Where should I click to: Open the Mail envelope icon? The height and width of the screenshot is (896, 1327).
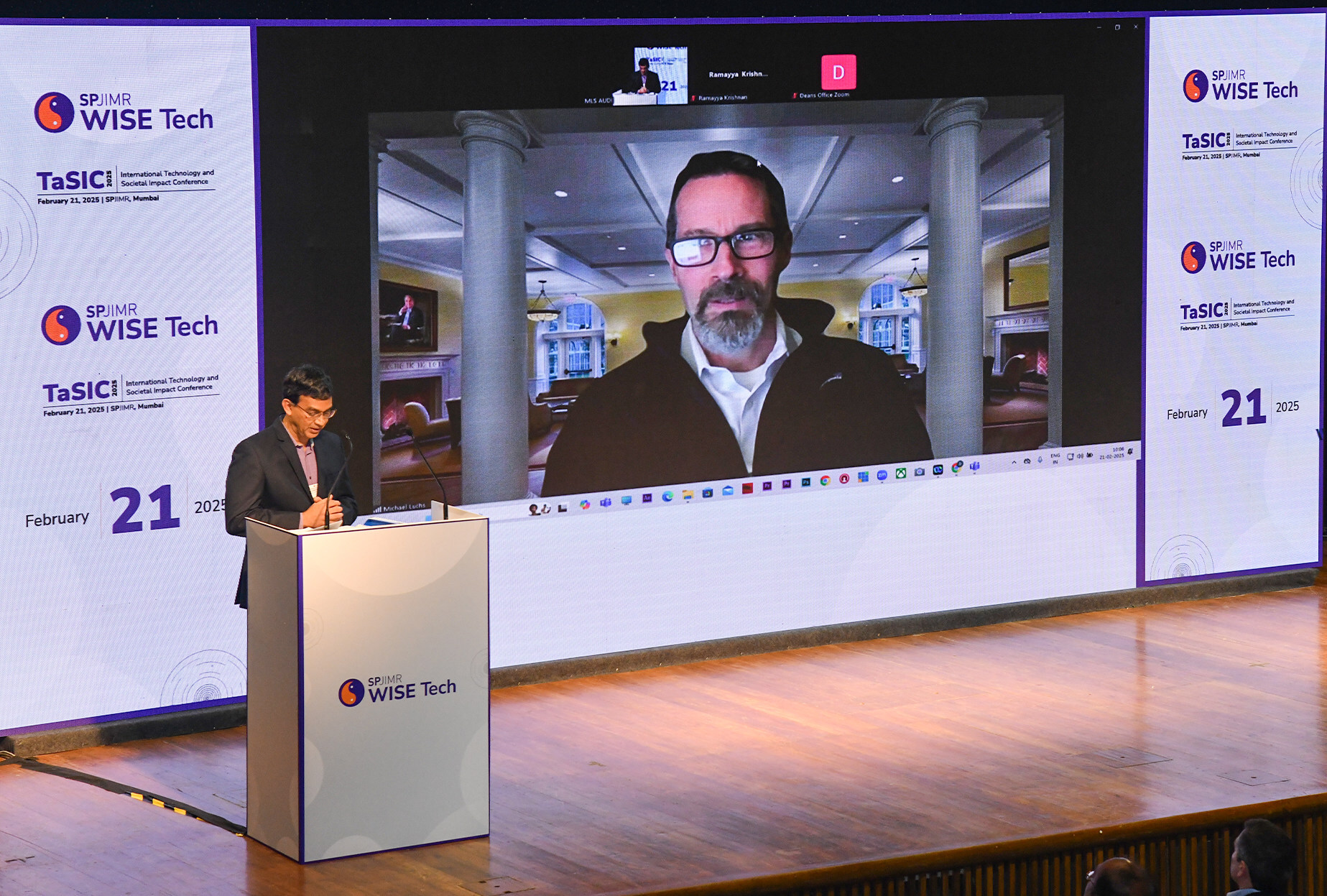tap(728, 491)
